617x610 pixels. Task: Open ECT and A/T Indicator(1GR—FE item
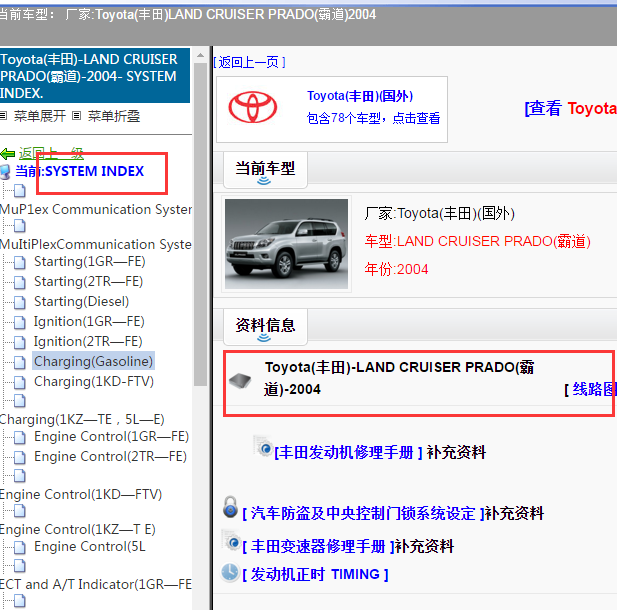coord(96,584)
